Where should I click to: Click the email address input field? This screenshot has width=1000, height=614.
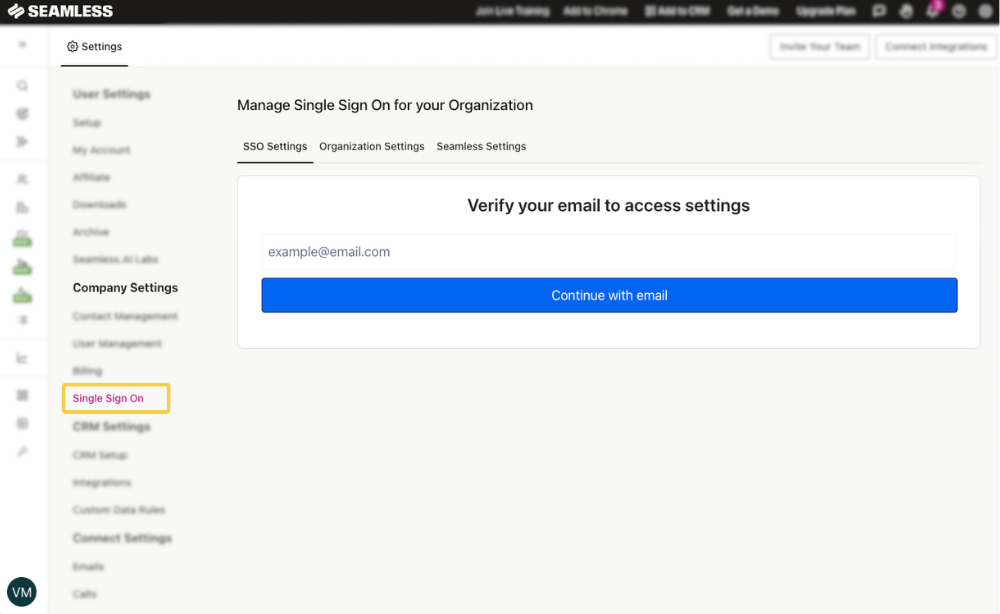[x=609, y=252]
